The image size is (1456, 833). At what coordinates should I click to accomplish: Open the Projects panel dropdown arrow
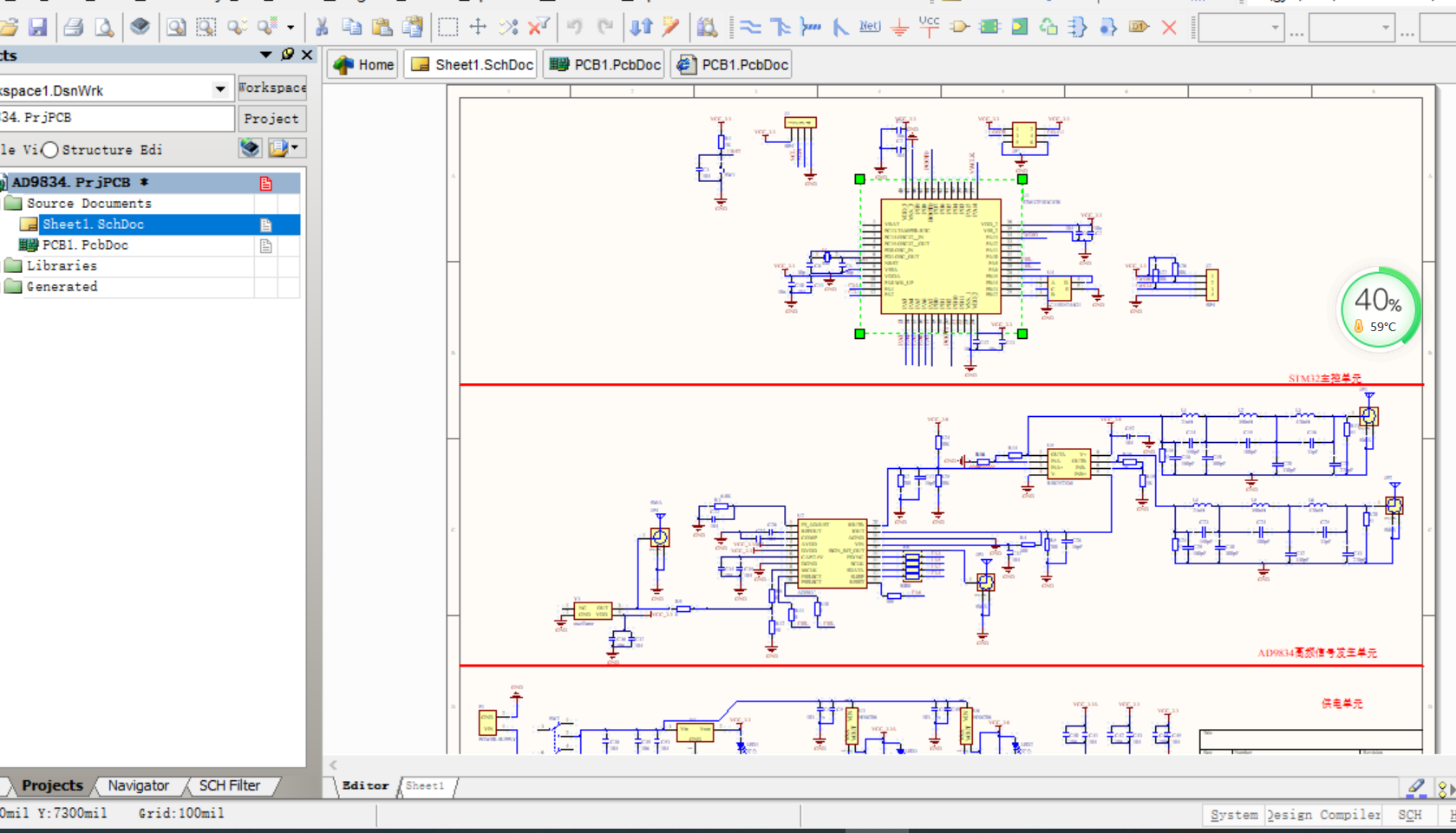coord(265,55)
